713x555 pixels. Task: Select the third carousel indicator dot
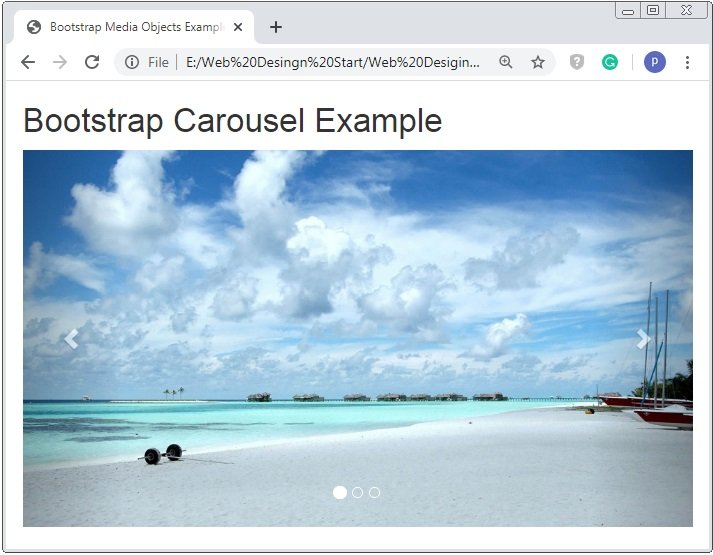374,492
